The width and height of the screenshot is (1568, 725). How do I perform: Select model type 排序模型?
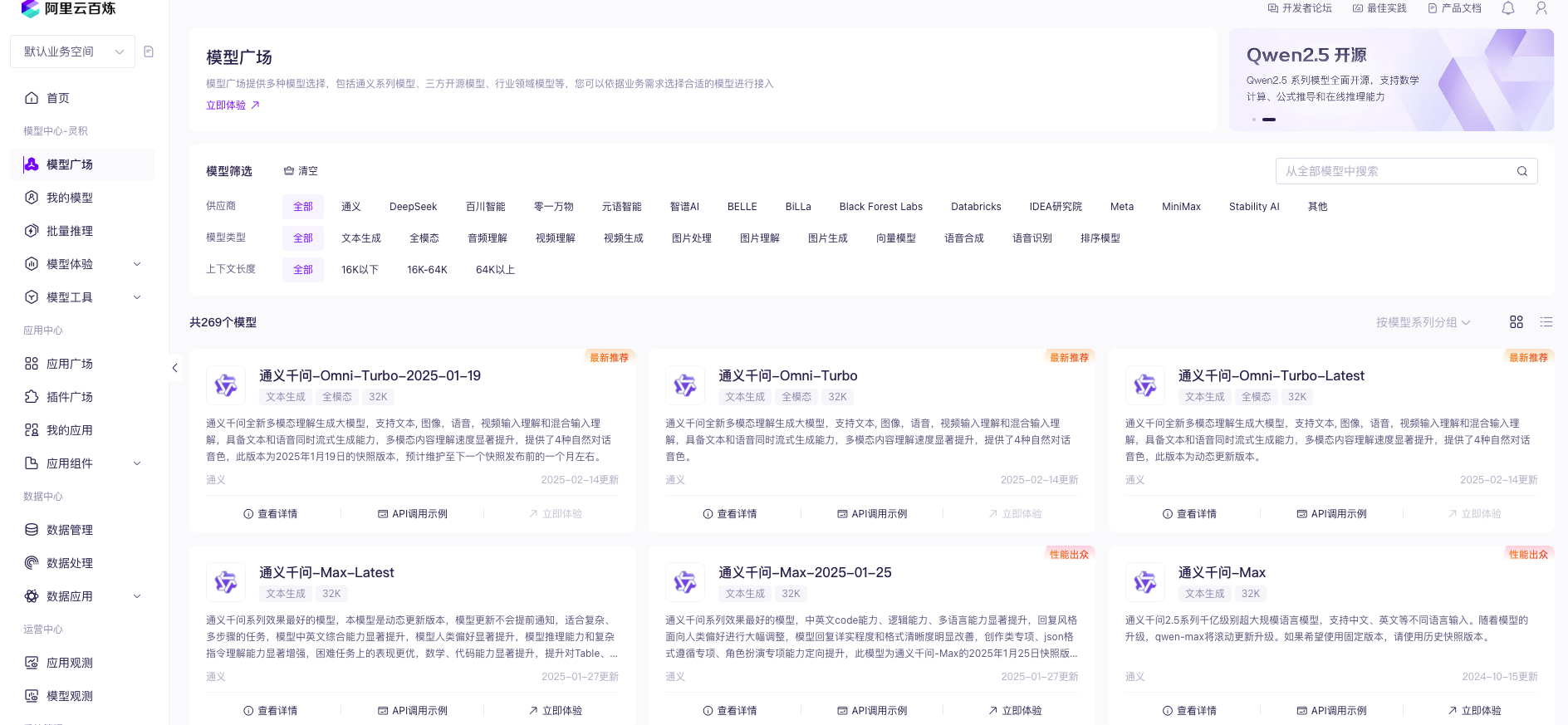click(1100, 238)
